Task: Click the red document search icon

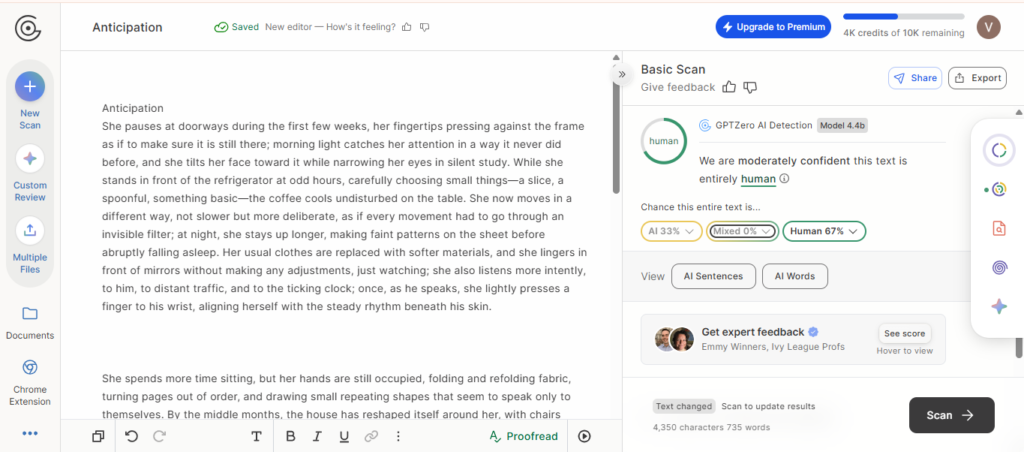Action: point(999,229)
